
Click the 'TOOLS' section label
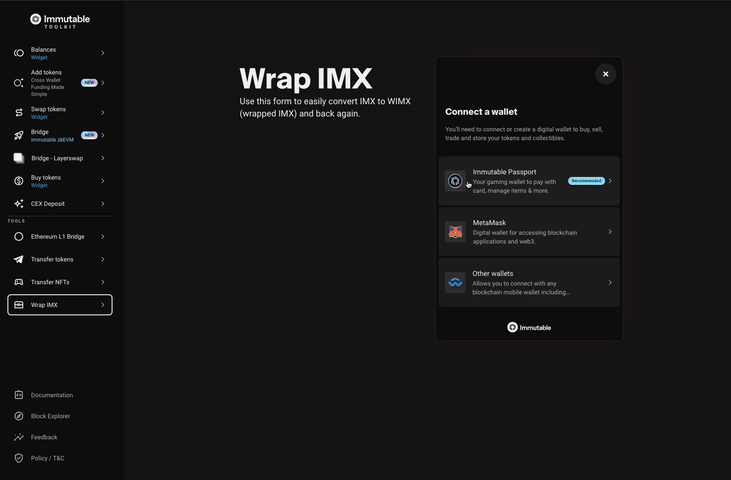[16, 221]
